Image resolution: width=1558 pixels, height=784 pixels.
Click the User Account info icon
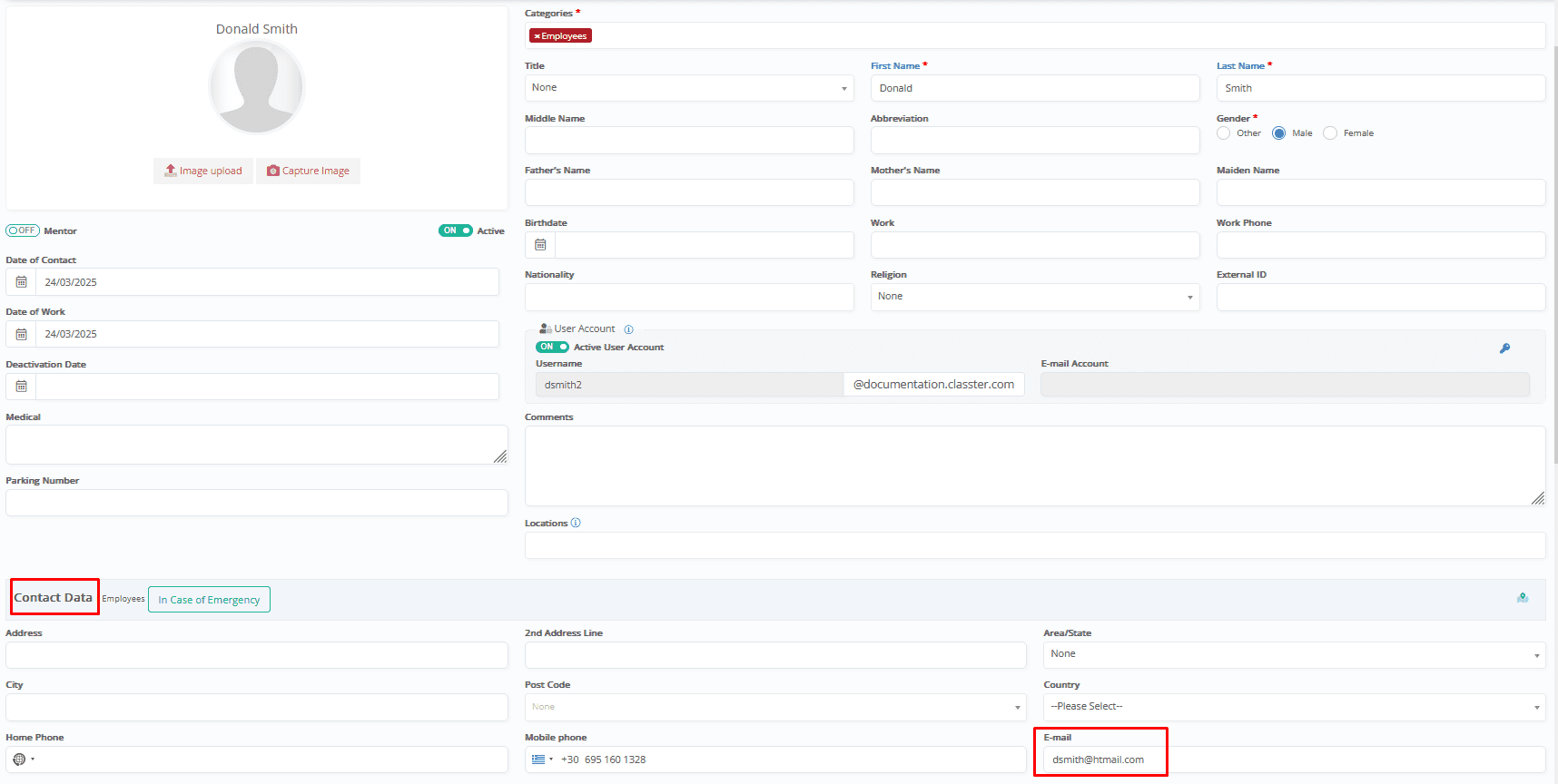(x=628, y=329)
